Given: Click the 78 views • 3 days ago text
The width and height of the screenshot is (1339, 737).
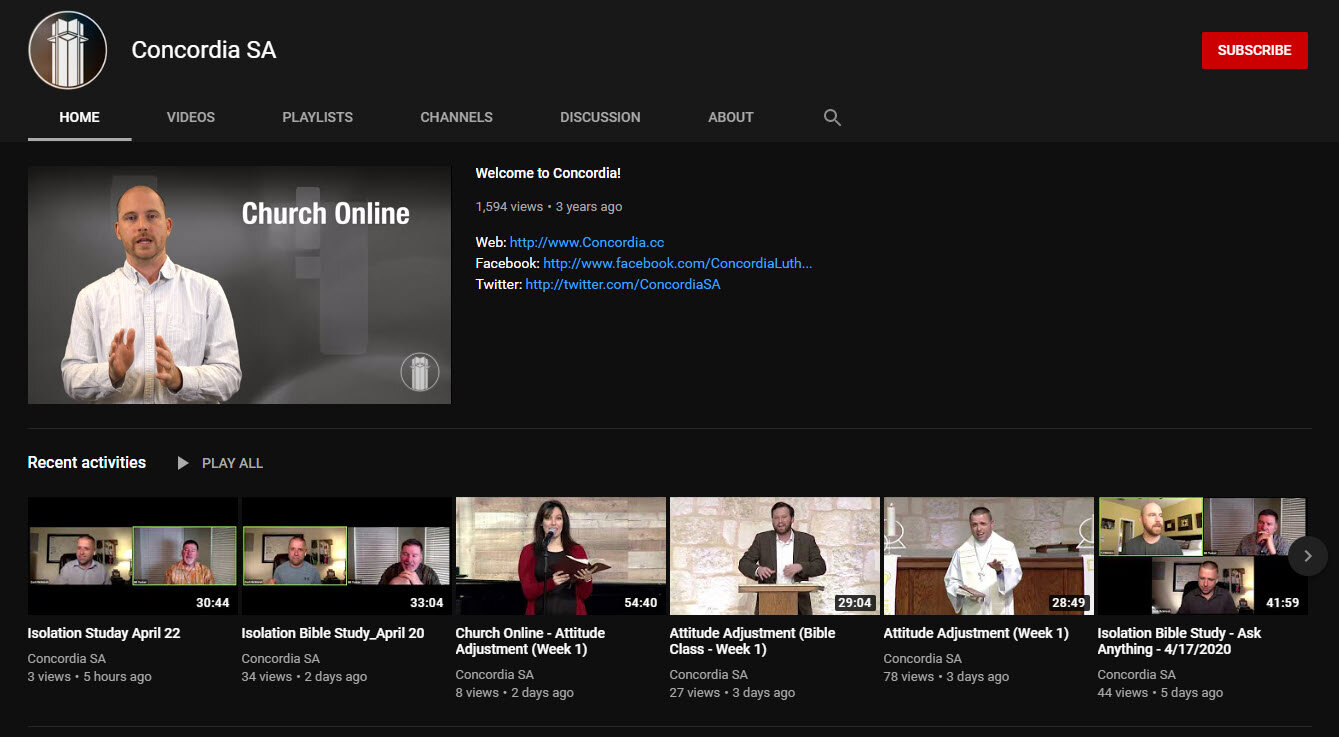Looking at the screenshot, I should (947, 677).
